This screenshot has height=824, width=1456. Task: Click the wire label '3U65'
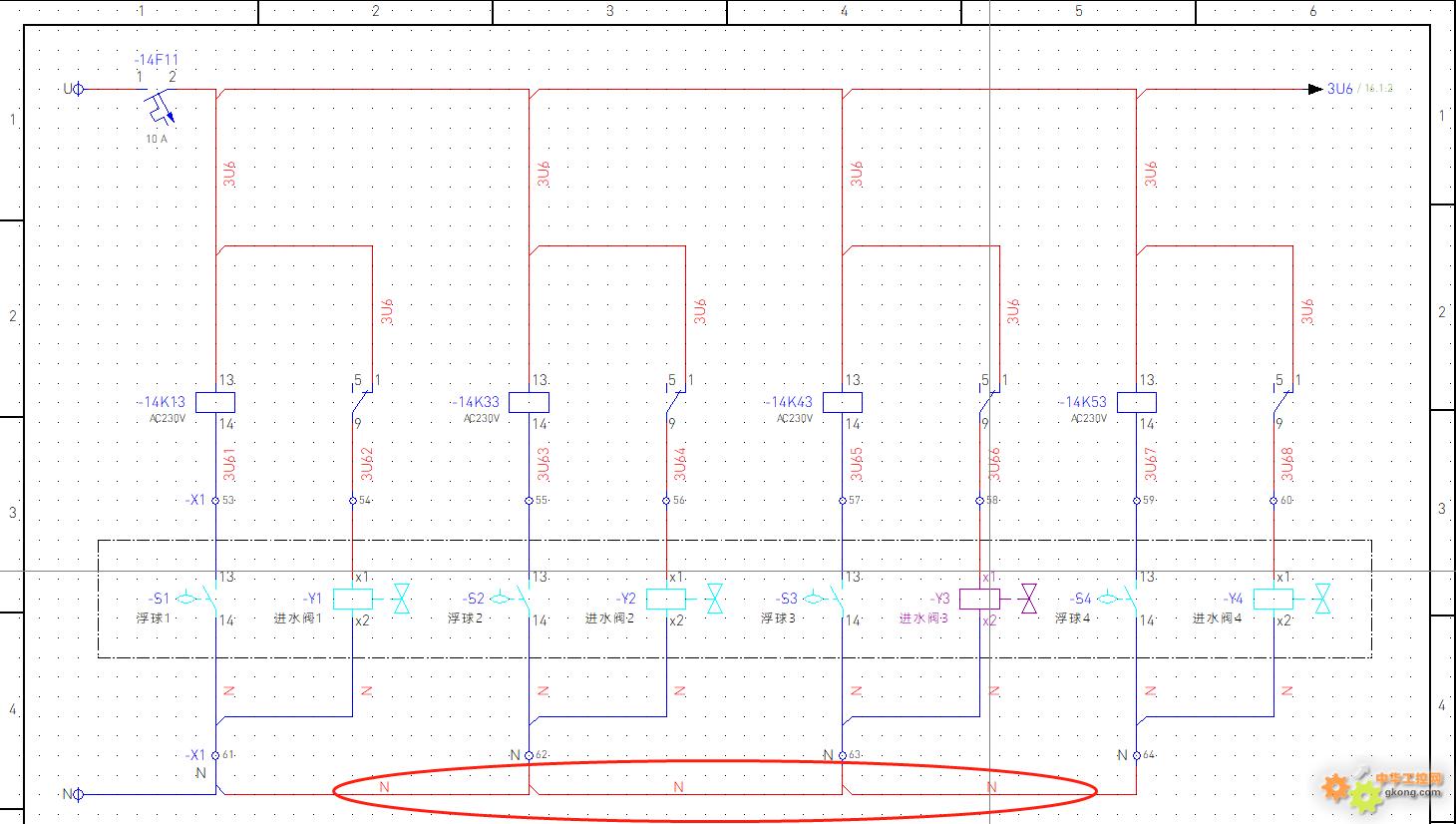click(856, 464)
